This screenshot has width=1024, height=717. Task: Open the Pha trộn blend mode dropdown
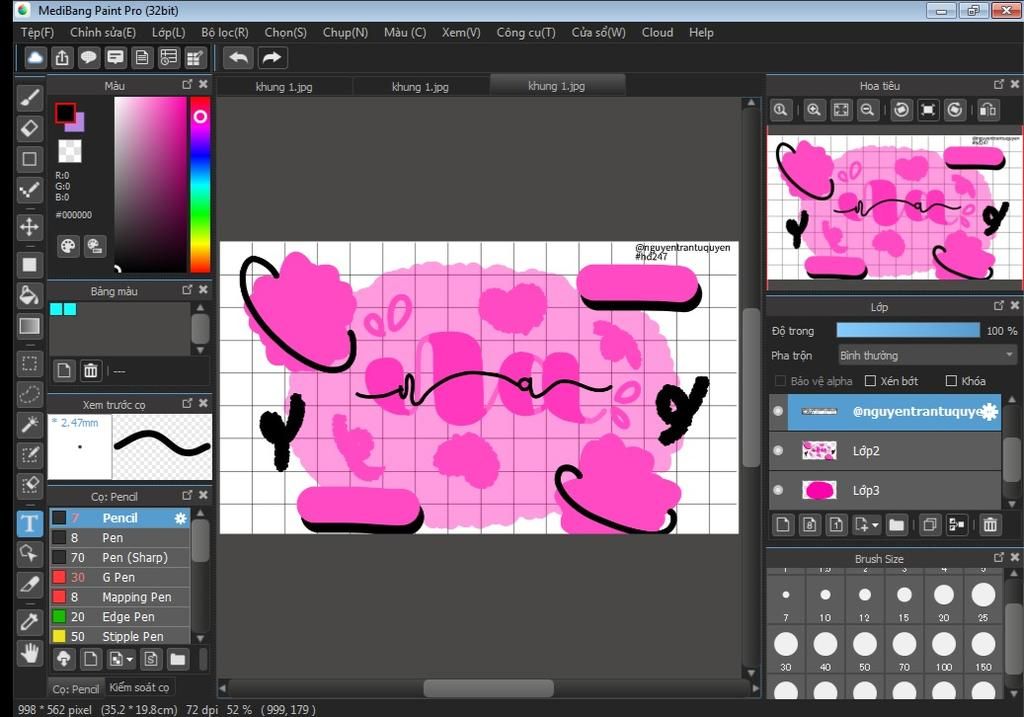(927, 355)
